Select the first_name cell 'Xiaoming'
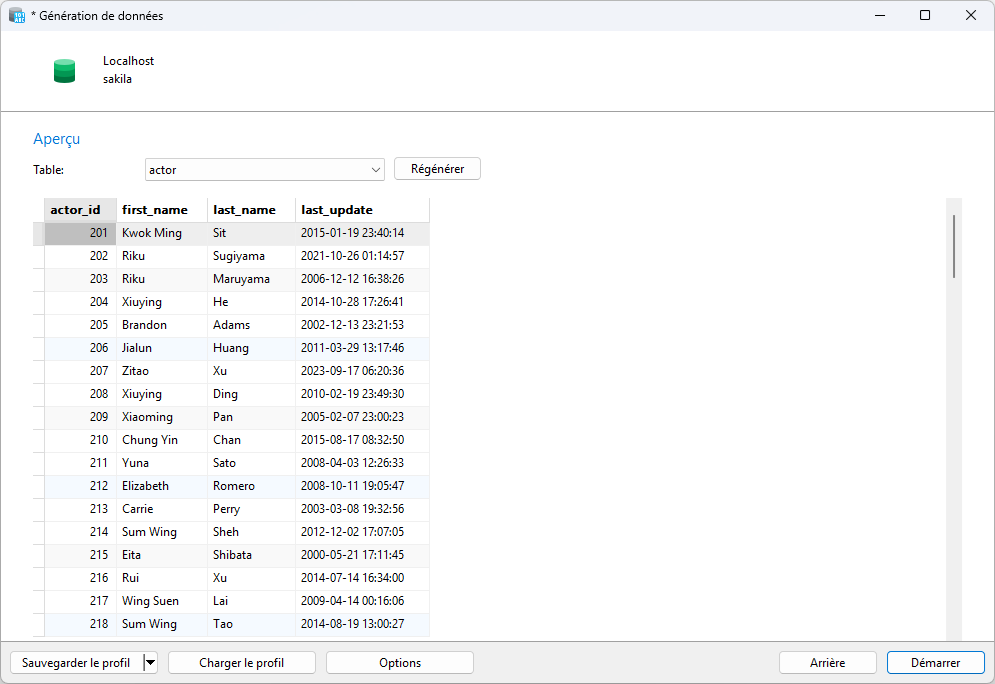Viewport: 995px width, 684px height. coord(162,417)
